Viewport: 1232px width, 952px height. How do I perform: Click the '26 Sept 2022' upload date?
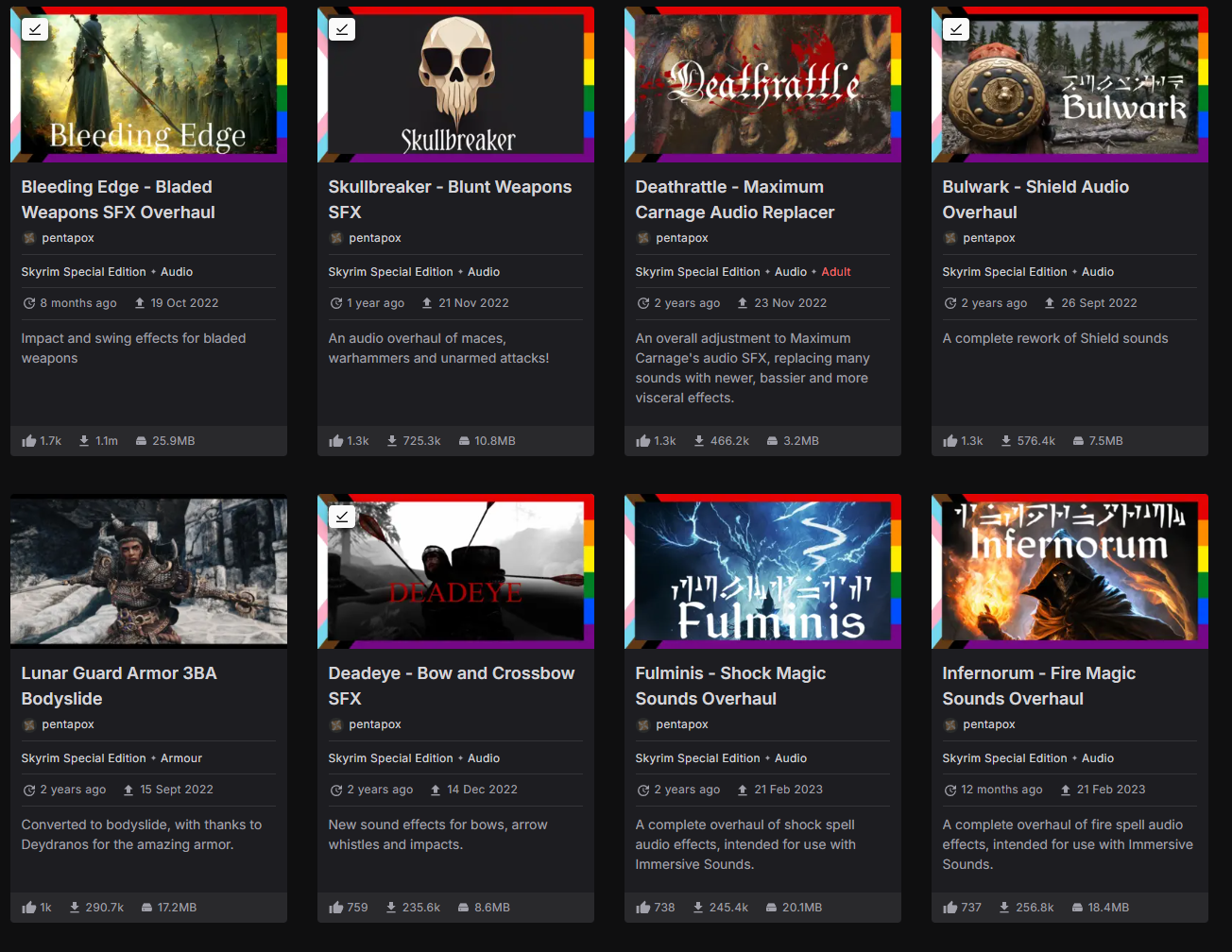(x=1099, y=303)
